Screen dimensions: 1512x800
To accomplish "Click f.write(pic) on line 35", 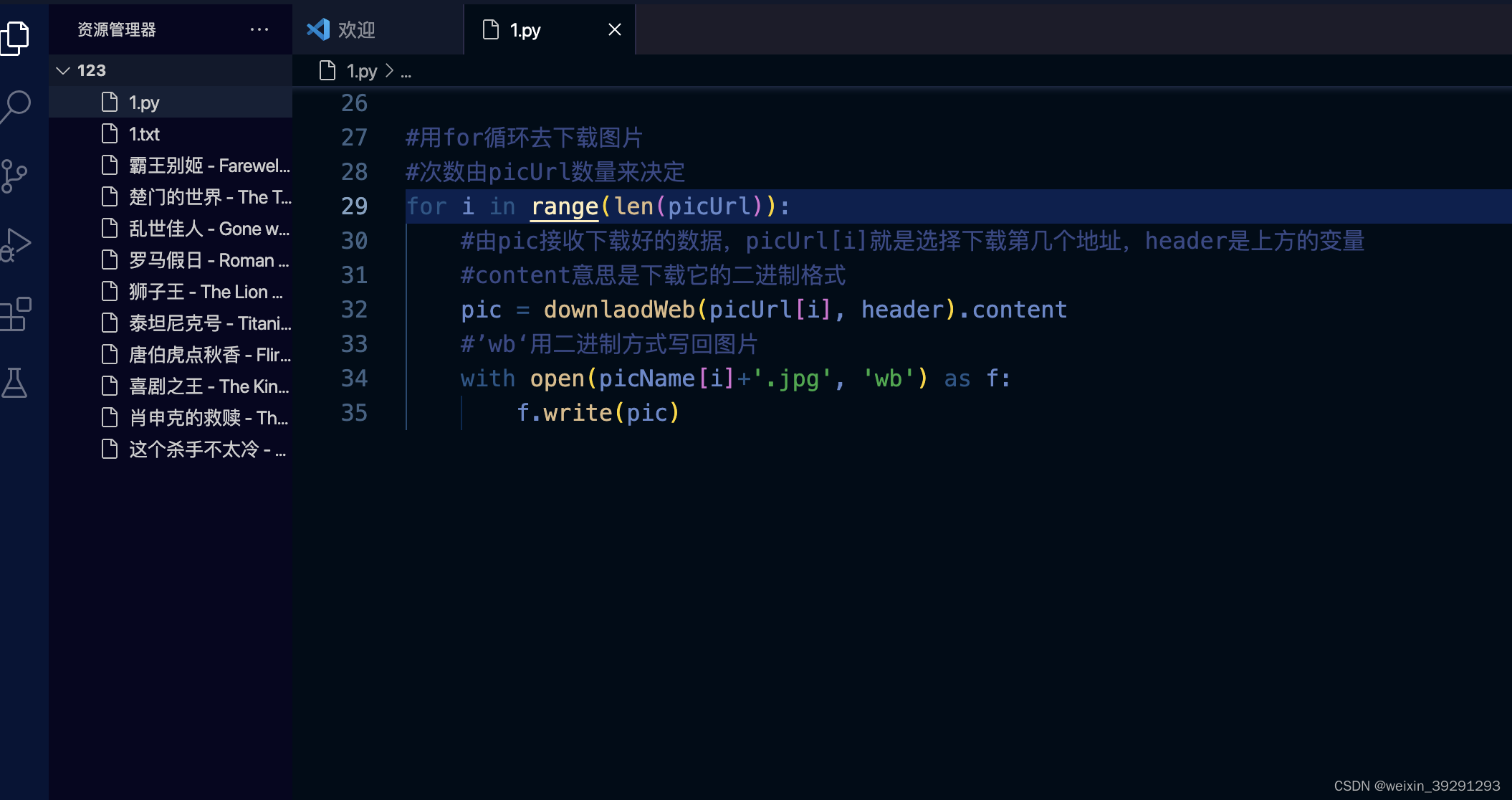I will tap(598, 413).
